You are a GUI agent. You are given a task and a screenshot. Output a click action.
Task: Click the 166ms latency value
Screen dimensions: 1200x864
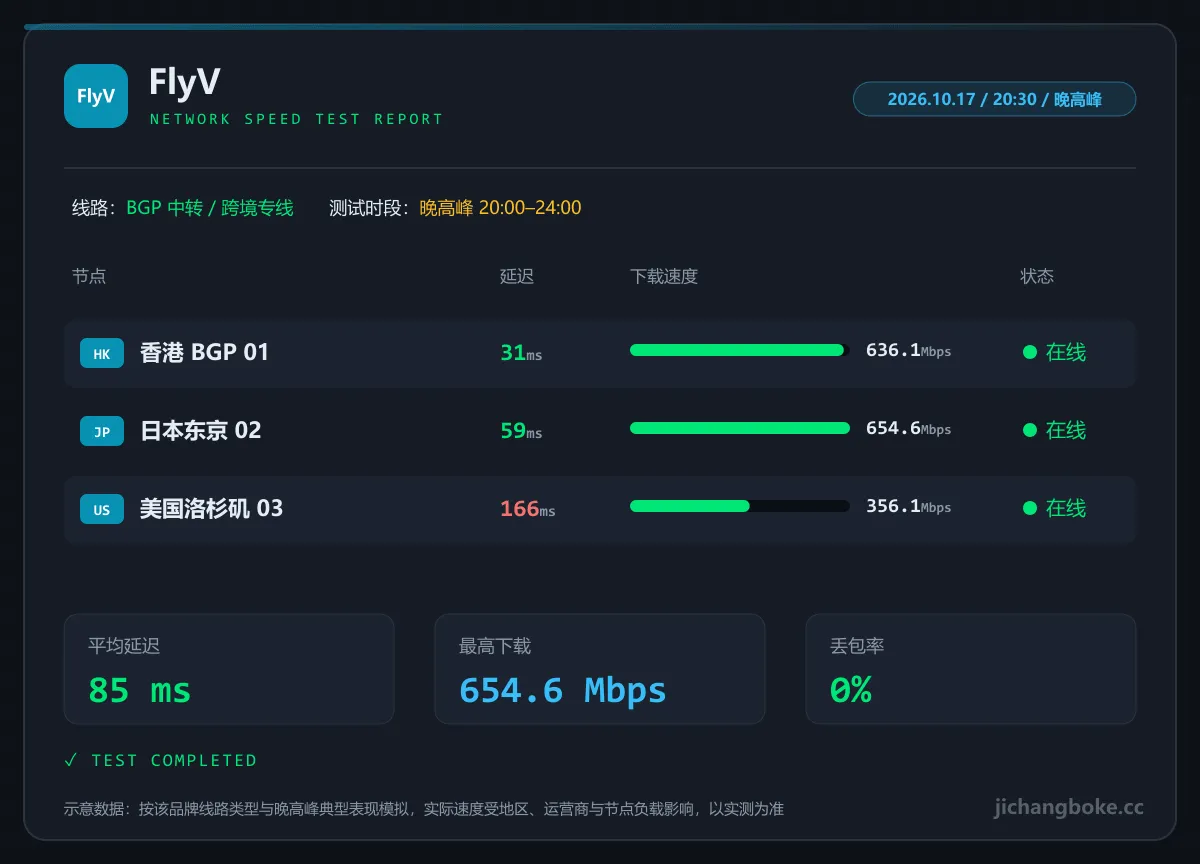coord(528,508)
